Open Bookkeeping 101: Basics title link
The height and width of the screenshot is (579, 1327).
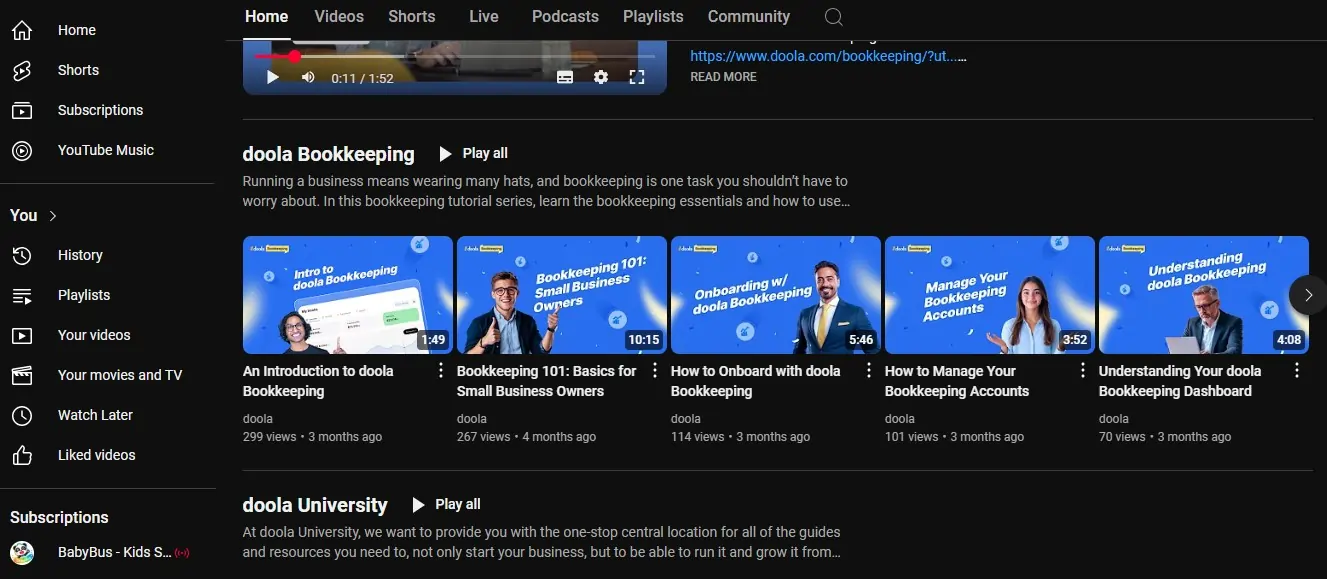(546, 381)
